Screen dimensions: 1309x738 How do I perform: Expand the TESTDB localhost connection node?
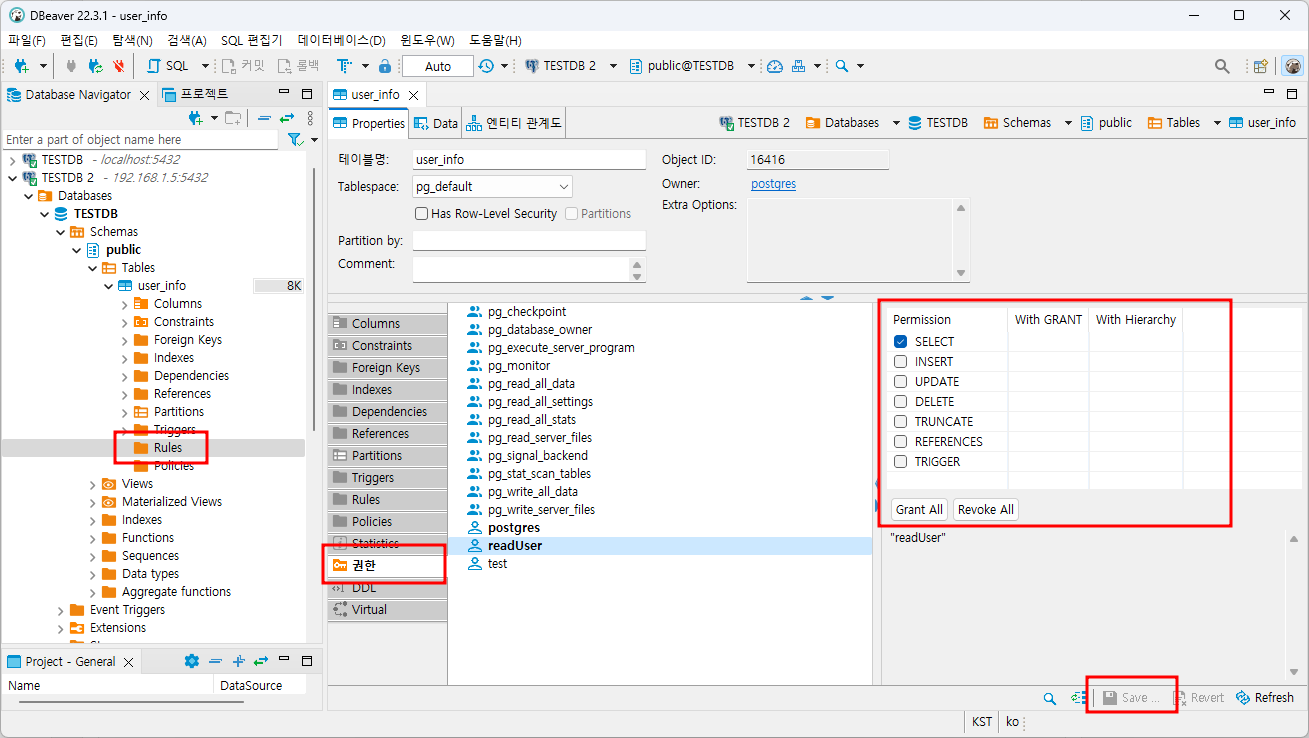[12, 160]
